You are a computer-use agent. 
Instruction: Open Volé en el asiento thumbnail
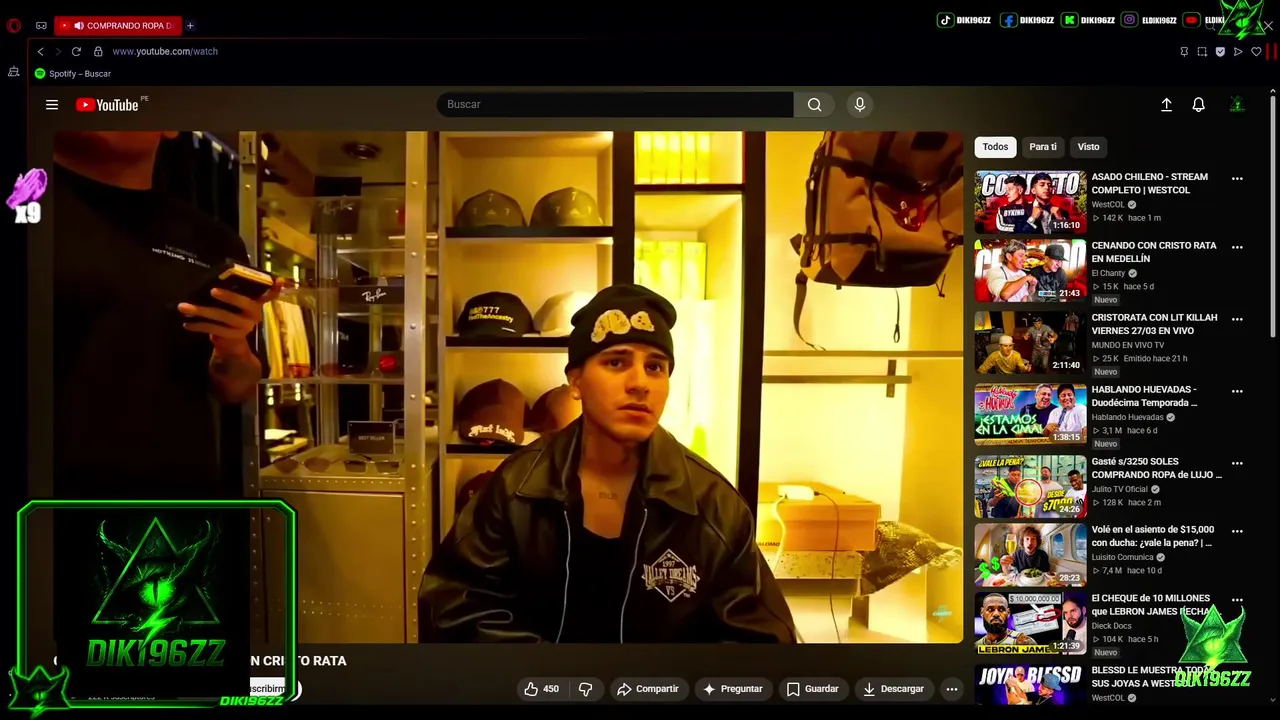[x=1030, y=554]
